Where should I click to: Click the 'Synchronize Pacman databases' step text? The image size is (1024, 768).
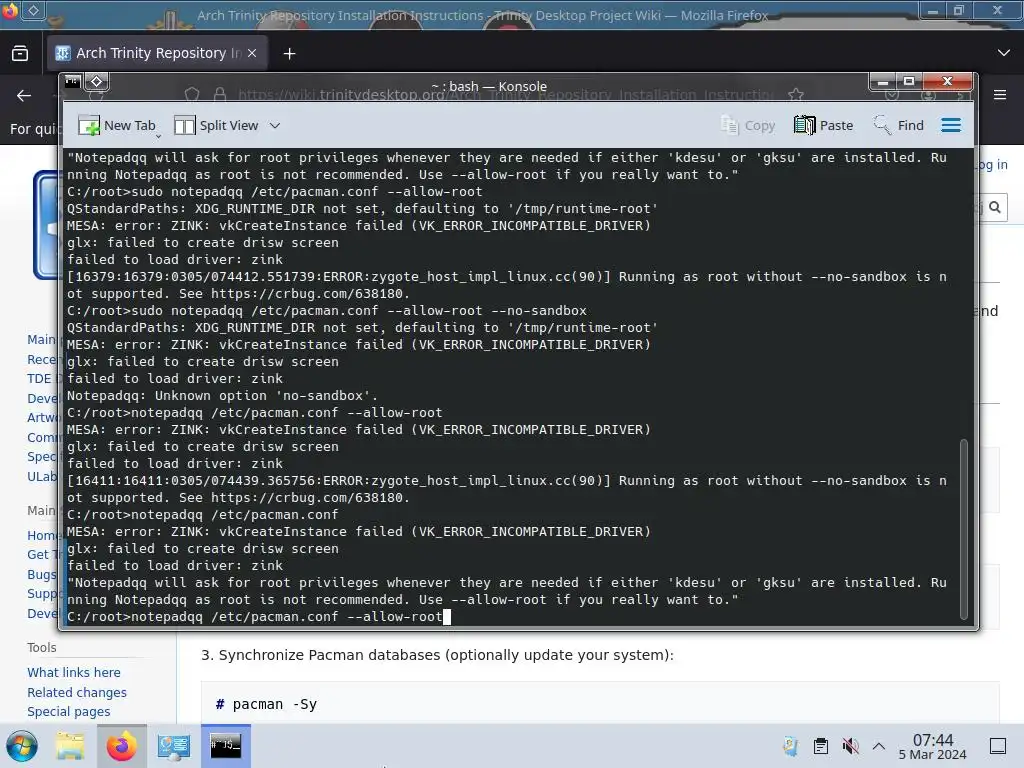[x=437, y=655]
